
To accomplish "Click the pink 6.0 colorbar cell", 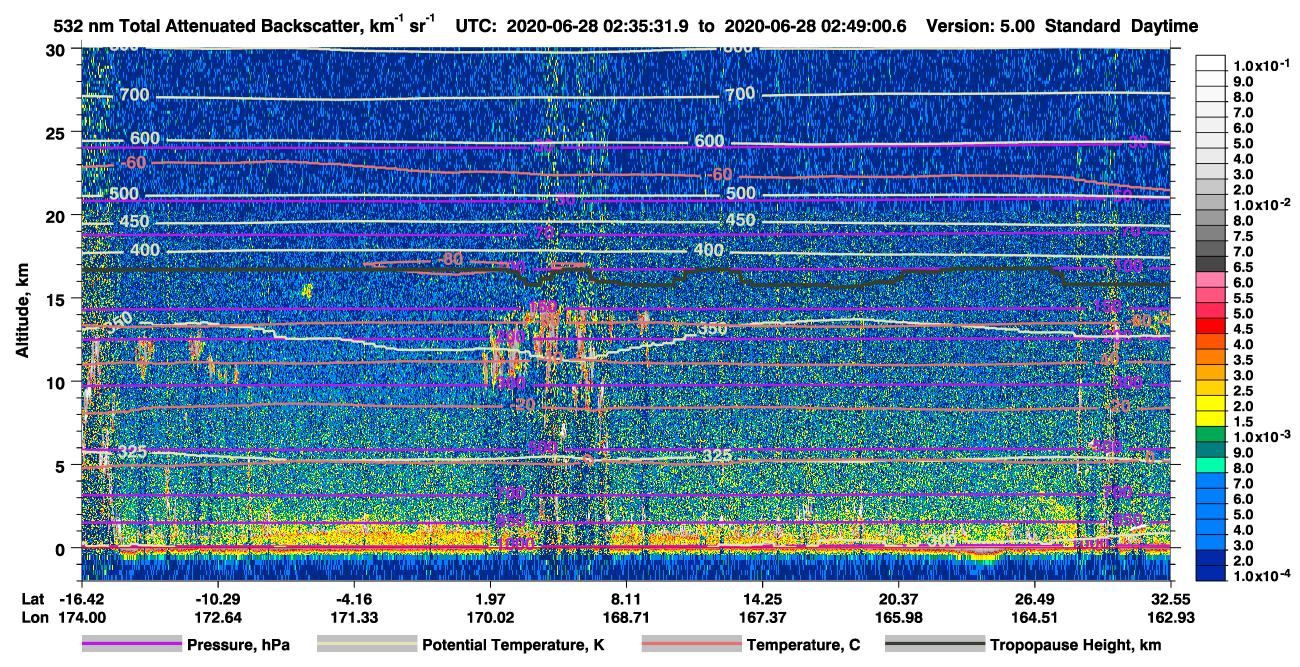I will pyautogui.click(x=1210, y=282).
